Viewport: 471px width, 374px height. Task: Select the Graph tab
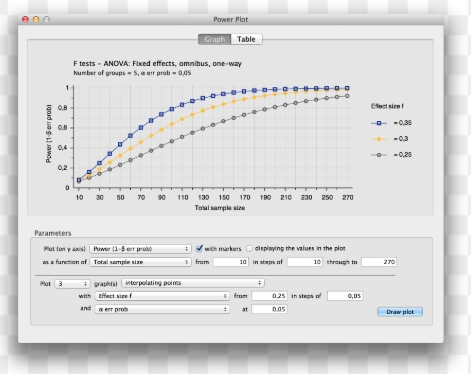[215, 39]
